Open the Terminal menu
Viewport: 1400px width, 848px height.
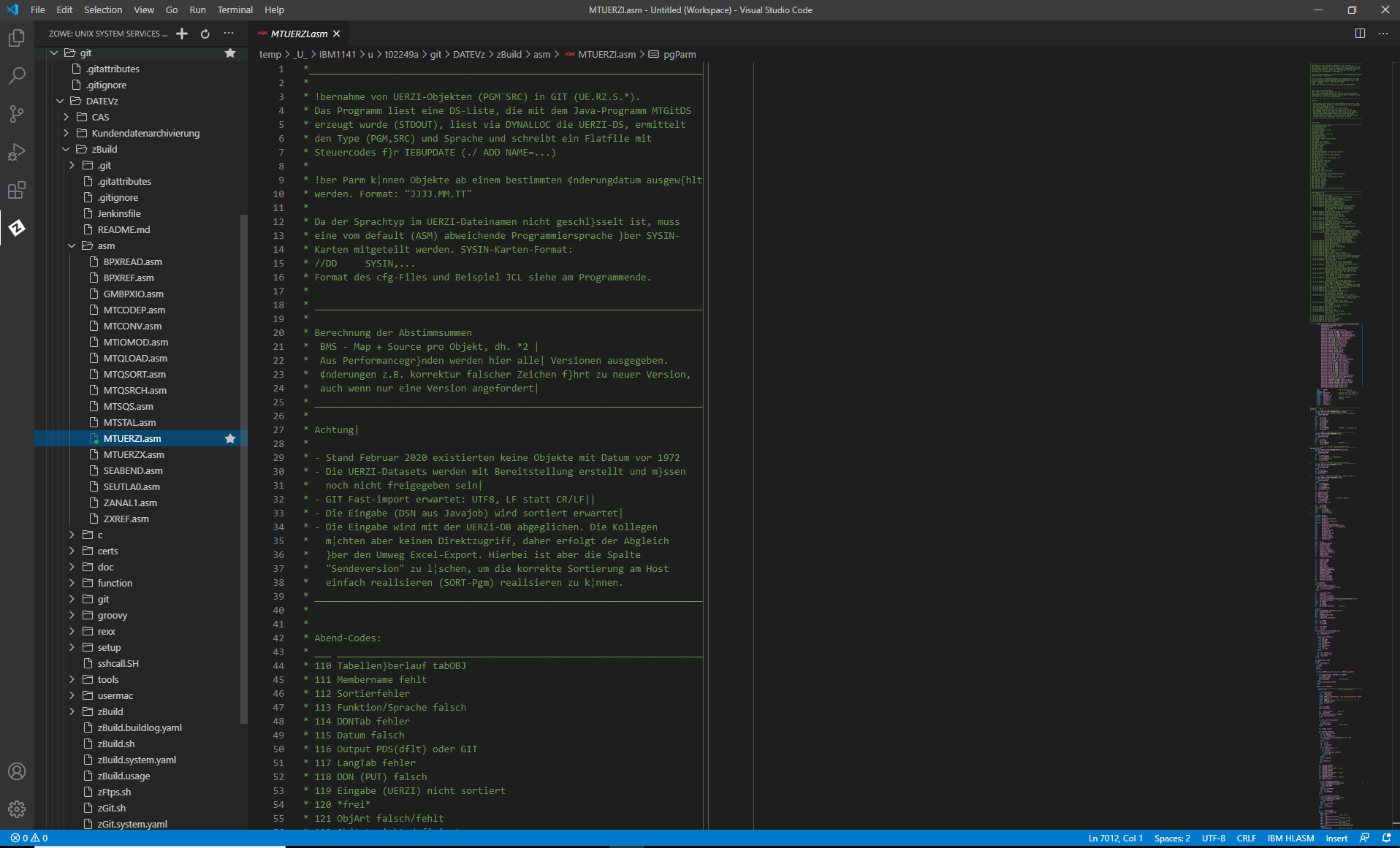pos(234,9)
